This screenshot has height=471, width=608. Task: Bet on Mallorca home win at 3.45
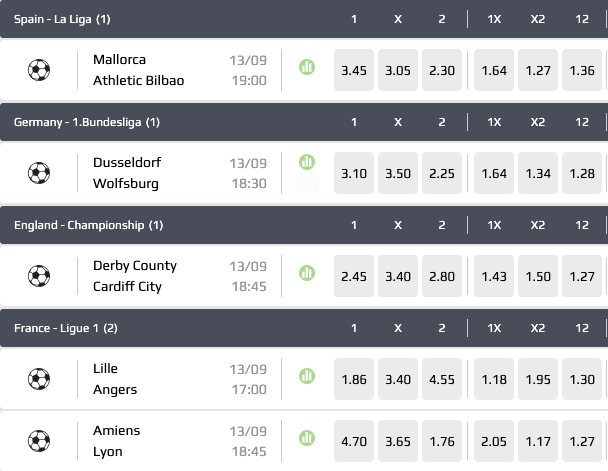pyautogui.click(x=354, y=70)
